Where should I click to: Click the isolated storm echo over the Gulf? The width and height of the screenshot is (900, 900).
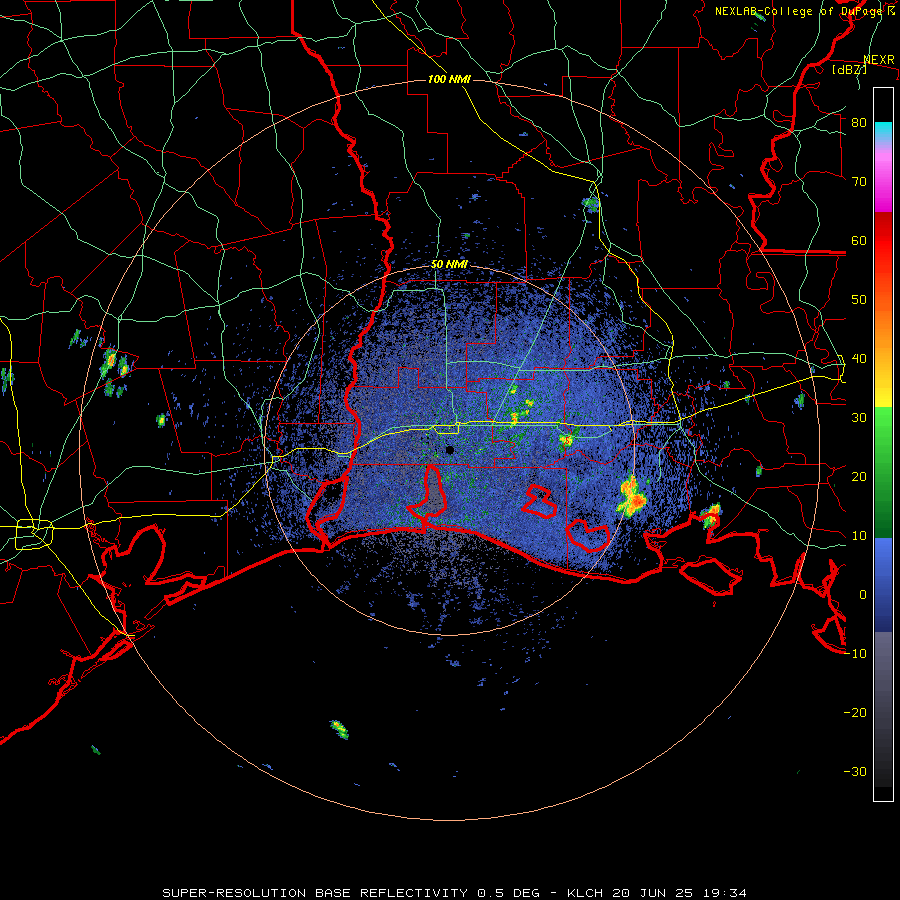click(339, 730)
